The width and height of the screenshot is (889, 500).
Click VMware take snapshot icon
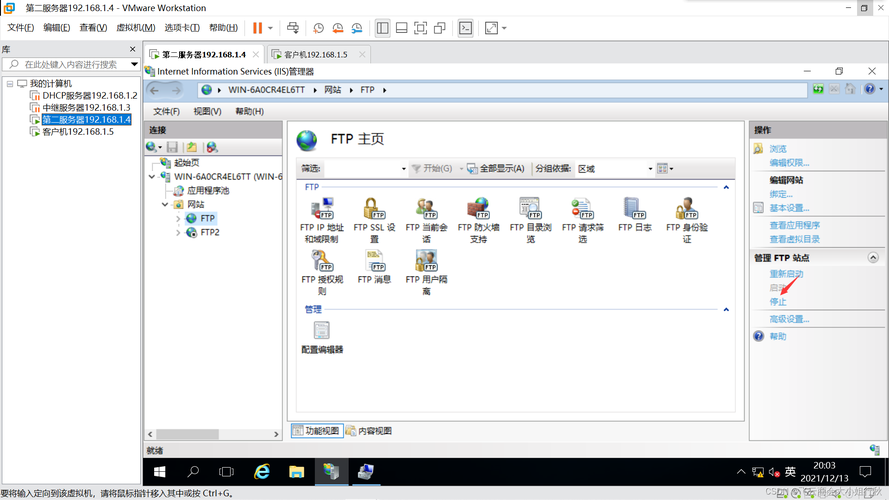[x=319, y=28]
